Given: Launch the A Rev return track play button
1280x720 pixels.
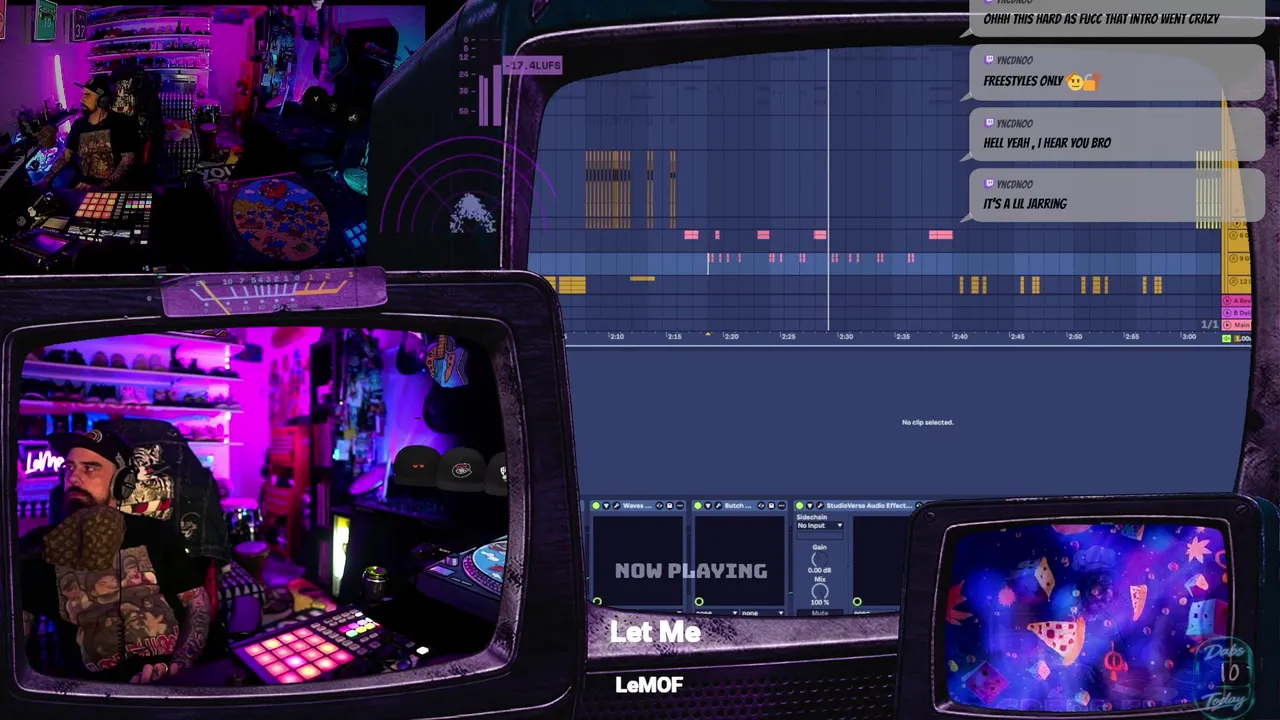Looking at the screenshot, I should tap(1227, 301).
